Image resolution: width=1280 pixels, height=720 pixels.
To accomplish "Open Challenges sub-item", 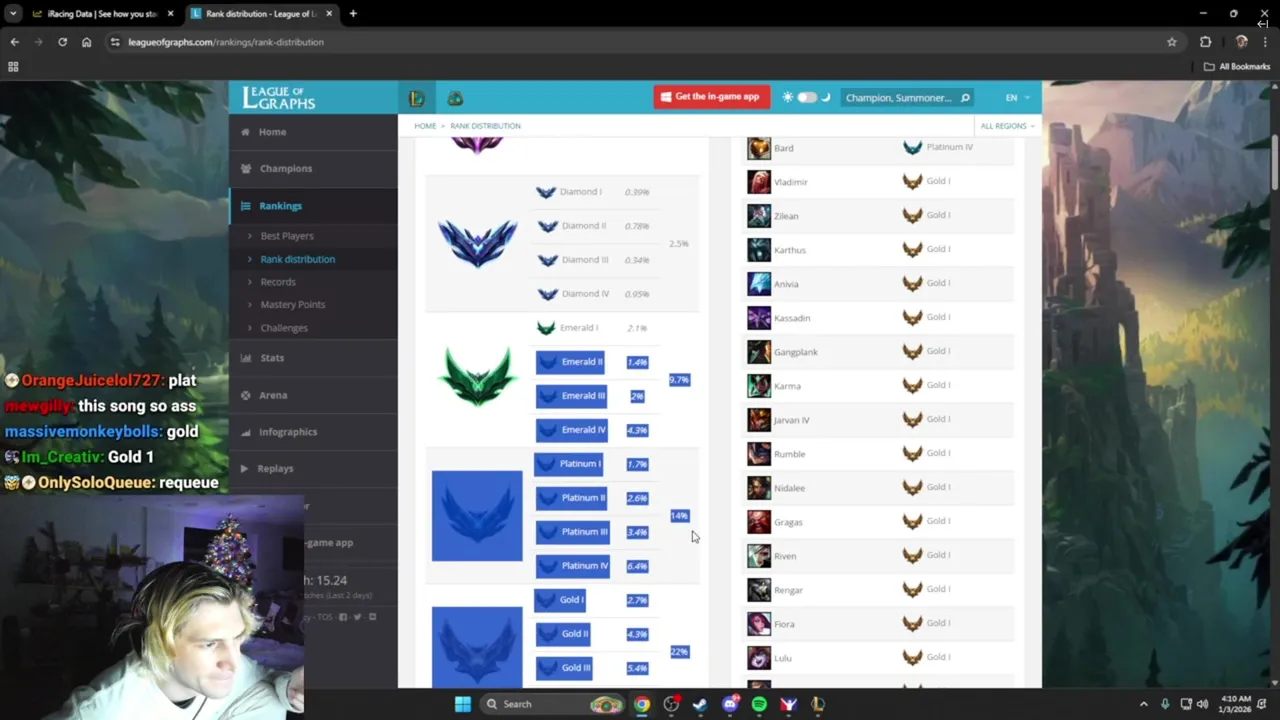I will [284, 328].
